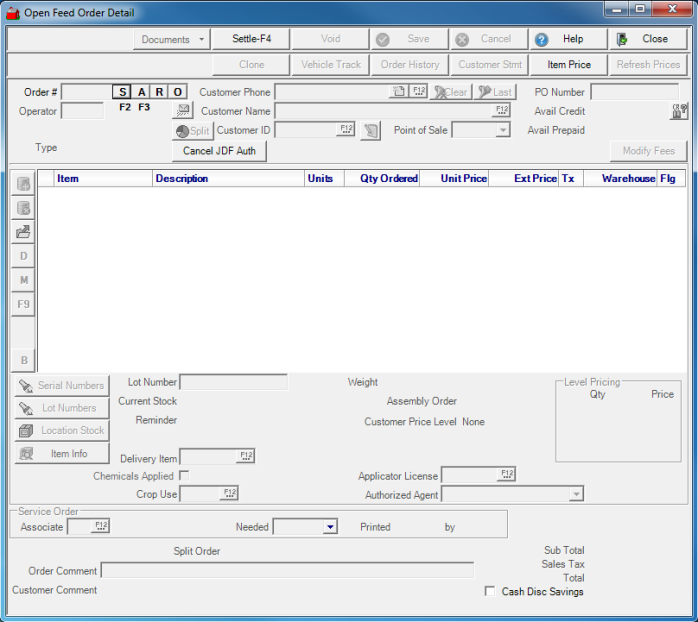Click into the Order Comment text field
The height and width of the screenshot is (622, 698).
(x=287, y=571)
